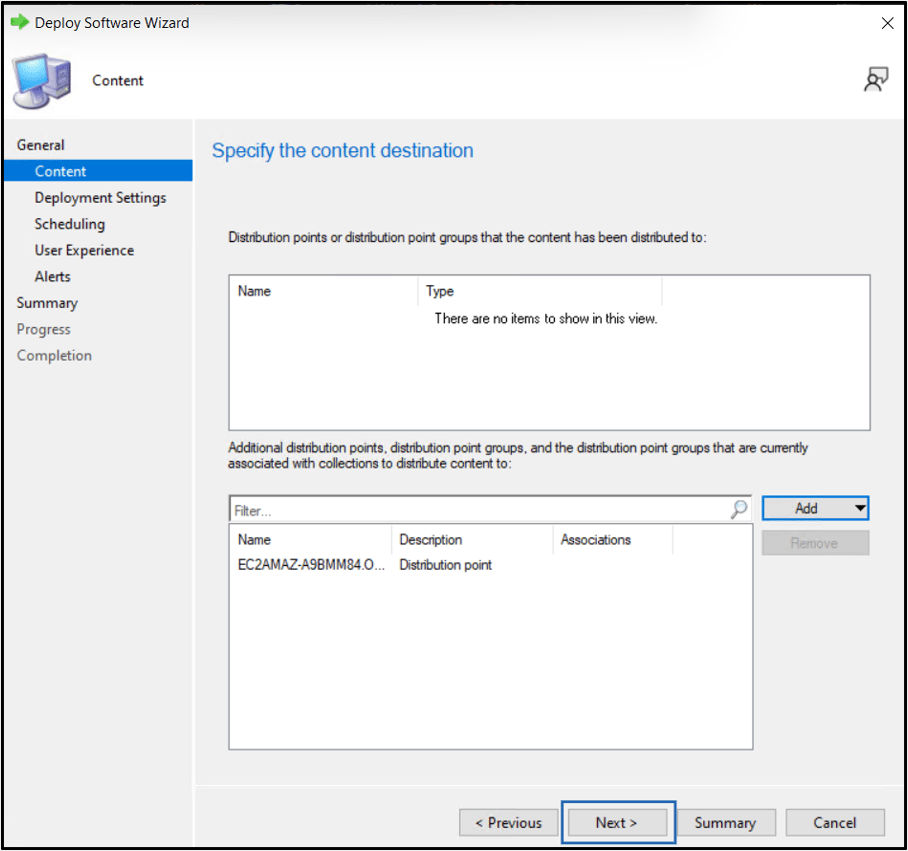Select EC2AMAZ-A9BMM84 distribution point row
This screenshot has height=851, width=908.
click(x=490, y=564)
